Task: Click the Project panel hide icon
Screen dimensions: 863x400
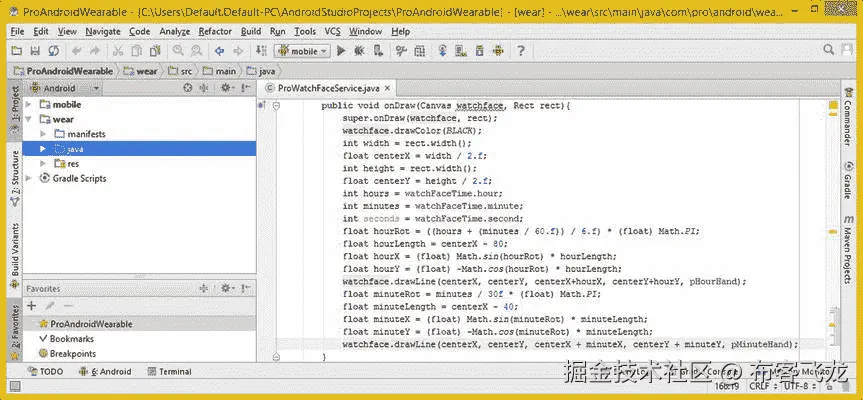Action: pos(245,88)
